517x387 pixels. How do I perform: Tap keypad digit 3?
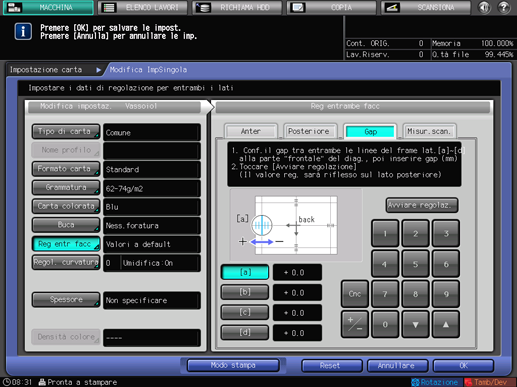pos(446,233)
